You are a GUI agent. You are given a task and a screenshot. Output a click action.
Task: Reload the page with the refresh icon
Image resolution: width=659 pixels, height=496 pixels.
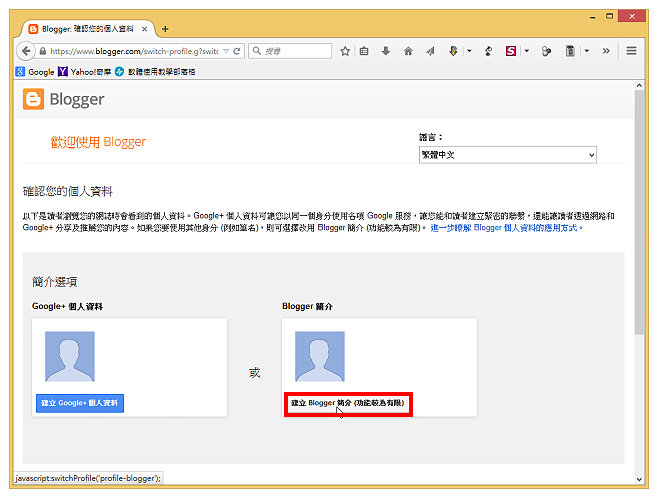(237, 51)
